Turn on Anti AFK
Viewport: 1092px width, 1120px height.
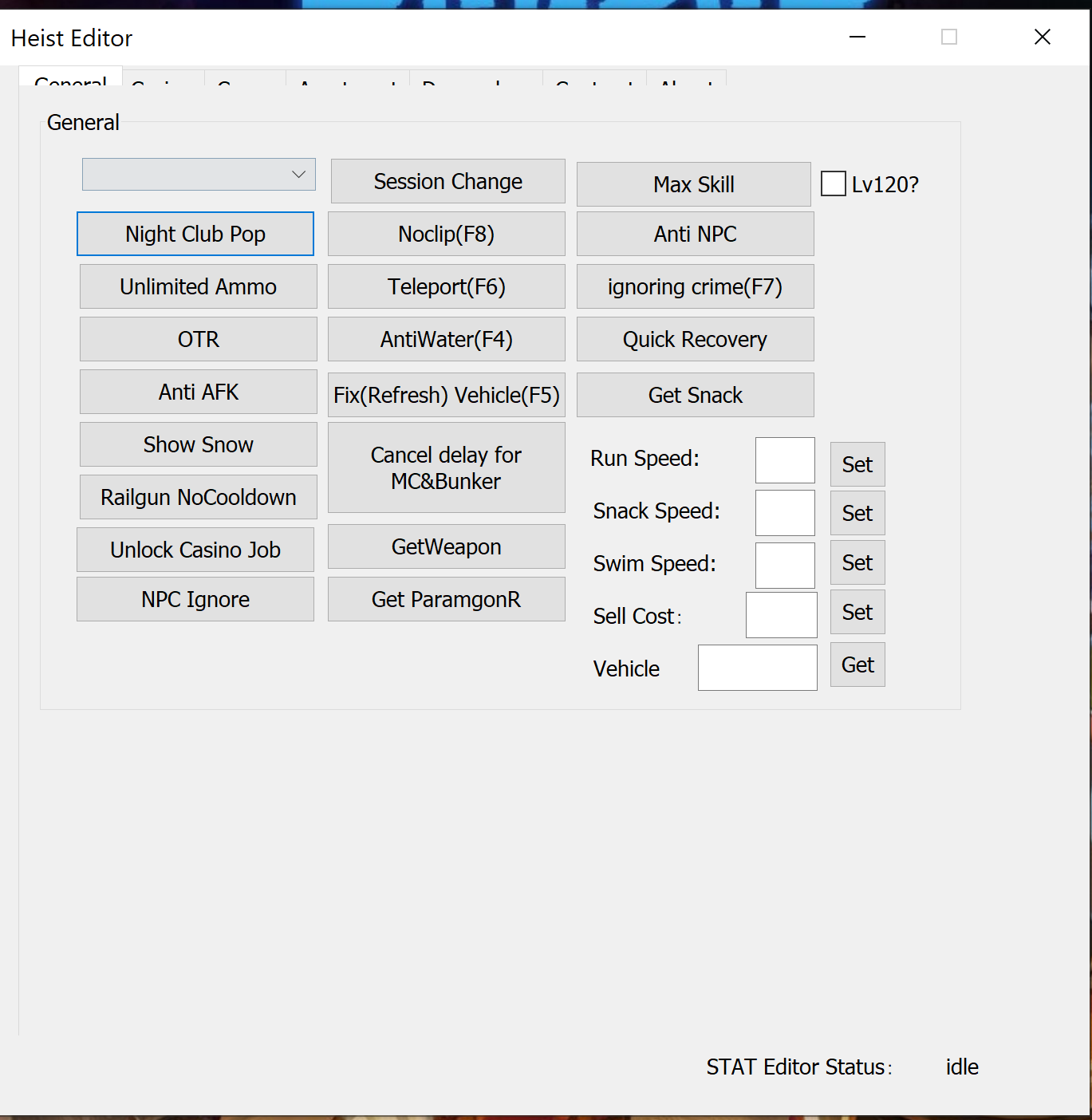click(x=199, y=392)
